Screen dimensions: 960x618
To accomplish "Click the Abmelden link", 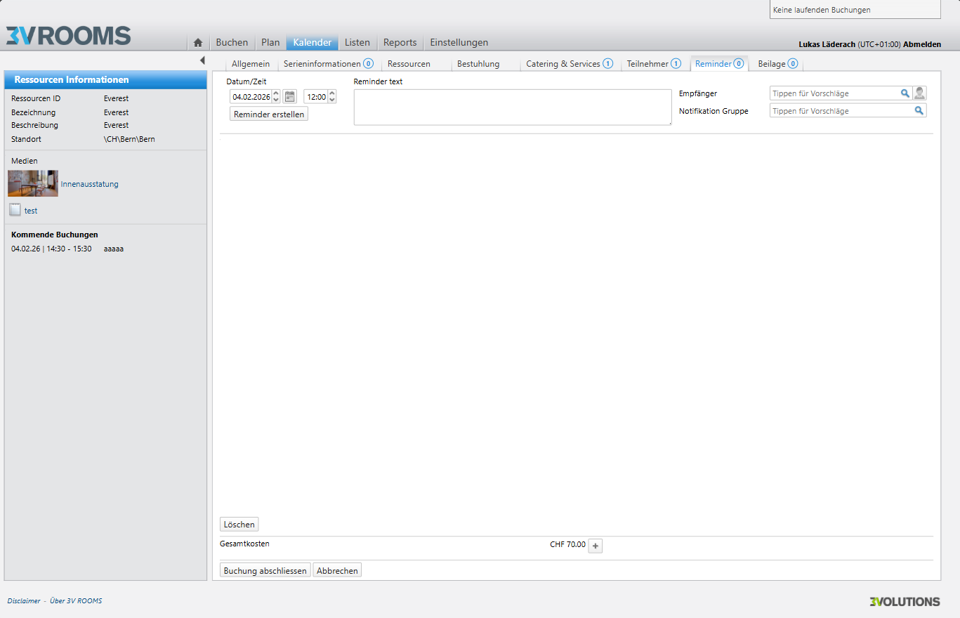I will 921,44.
